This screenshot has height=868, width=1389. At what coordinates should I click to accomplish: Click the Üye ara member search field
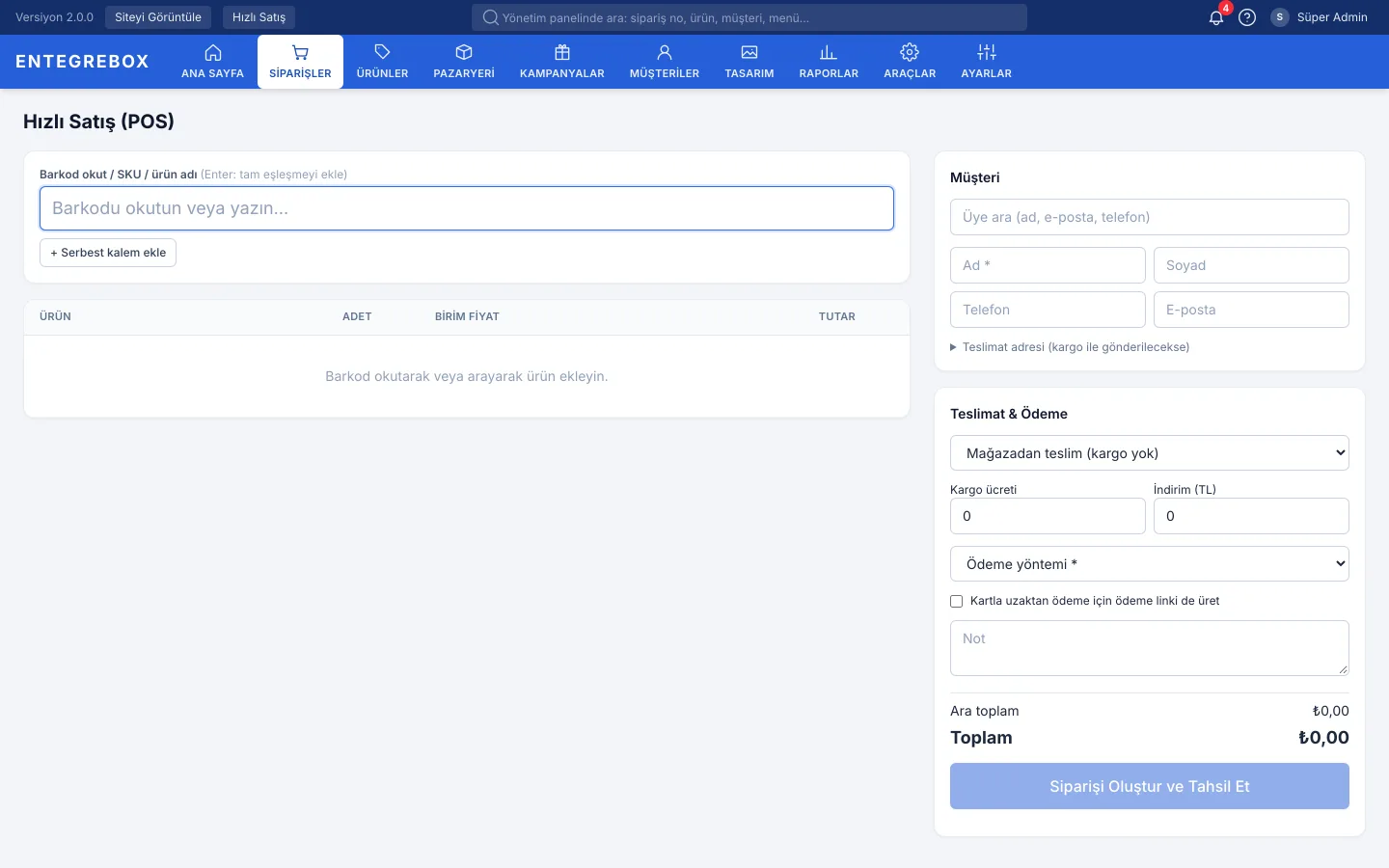tap(1150, 217)
